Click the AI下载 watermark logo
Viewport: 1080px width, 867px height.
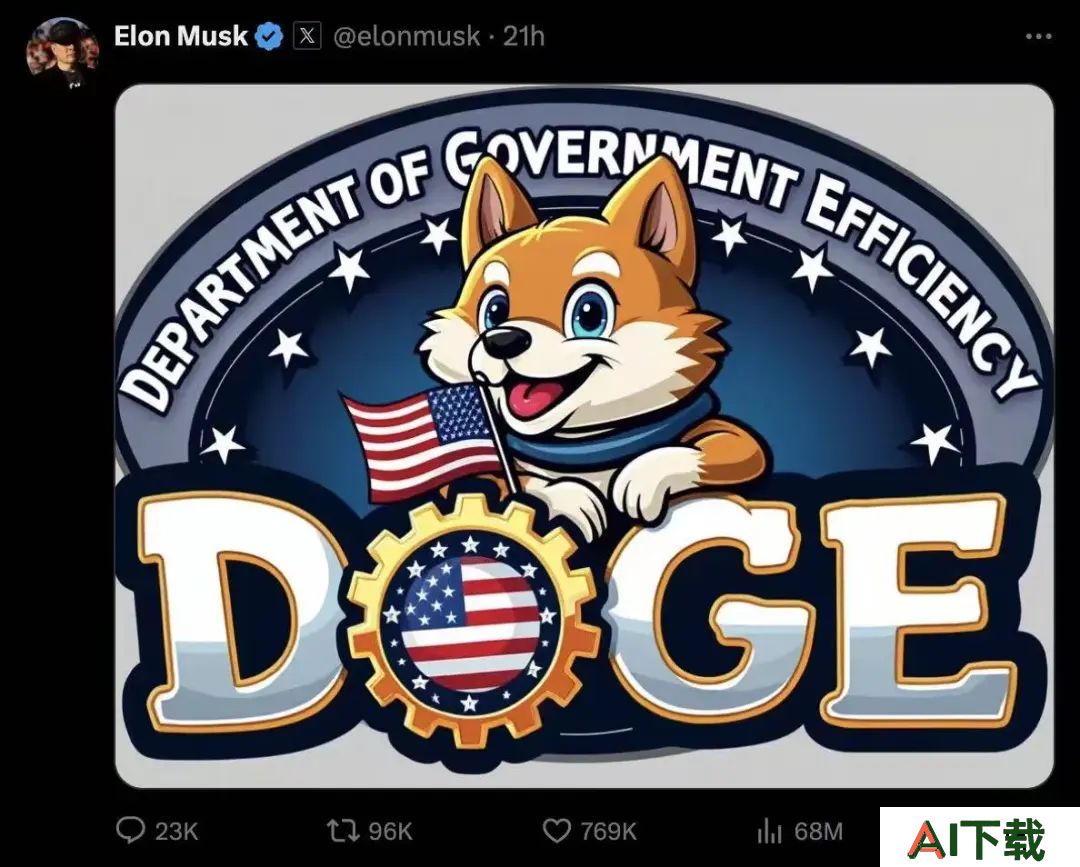pos(978,837)
